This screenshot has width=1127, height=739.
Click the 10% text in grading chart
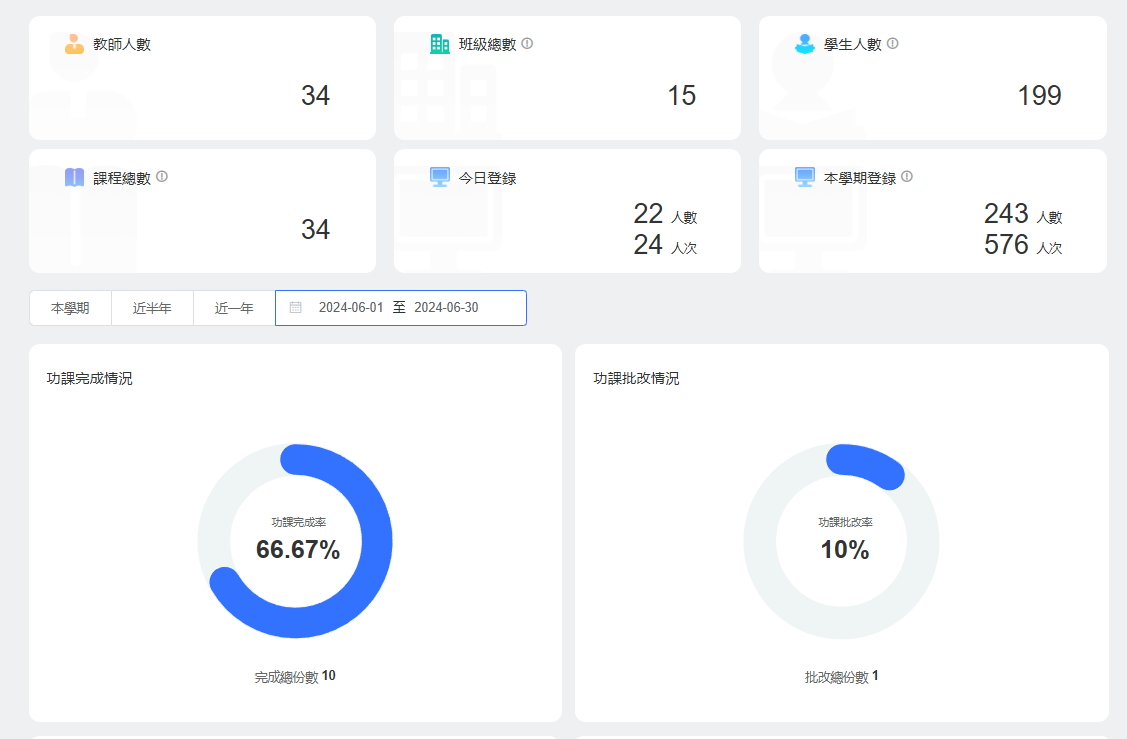tap(845, 550)
